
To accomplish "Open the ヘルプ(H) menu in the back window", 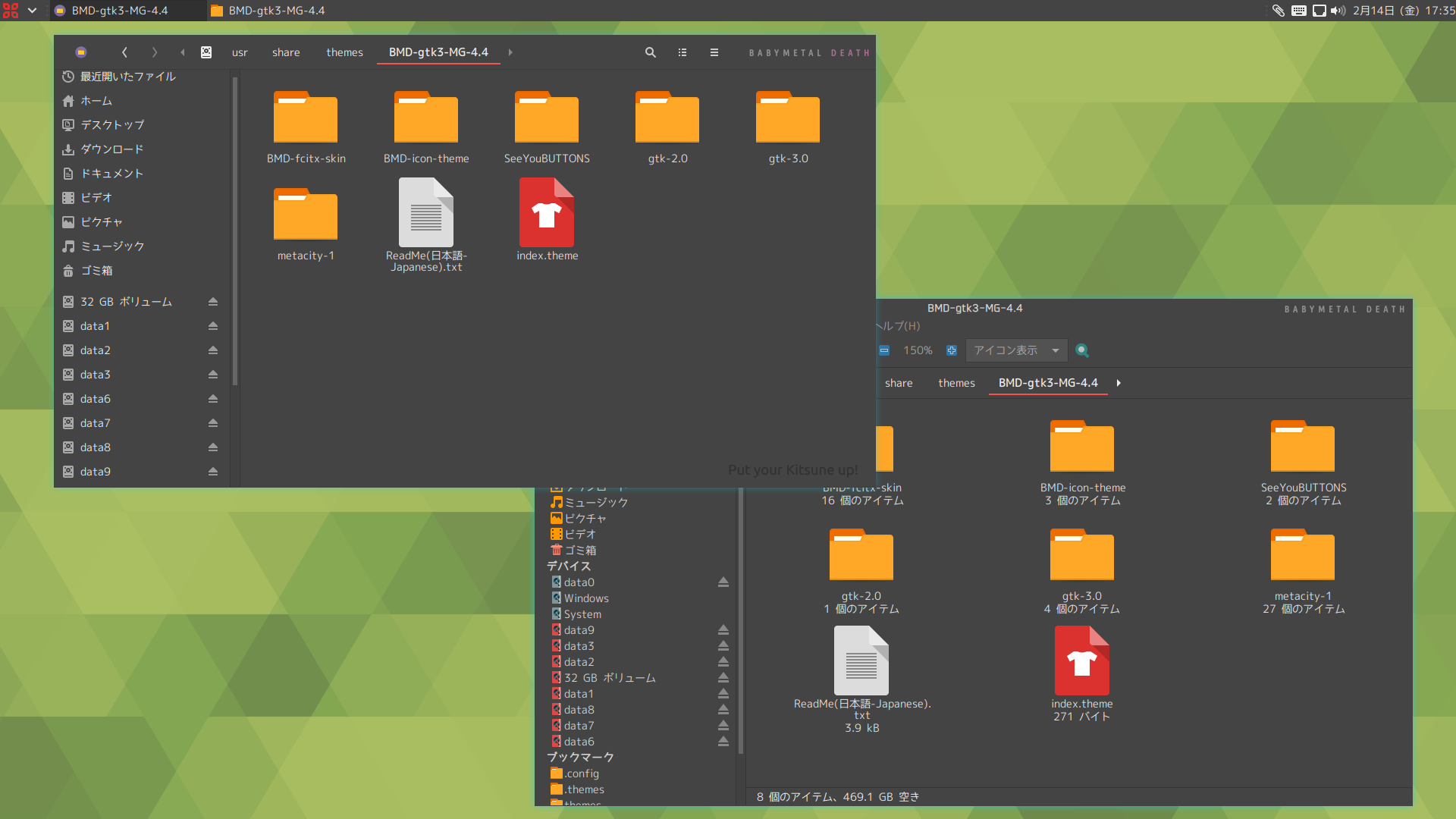I will click(x=898, y=326).
